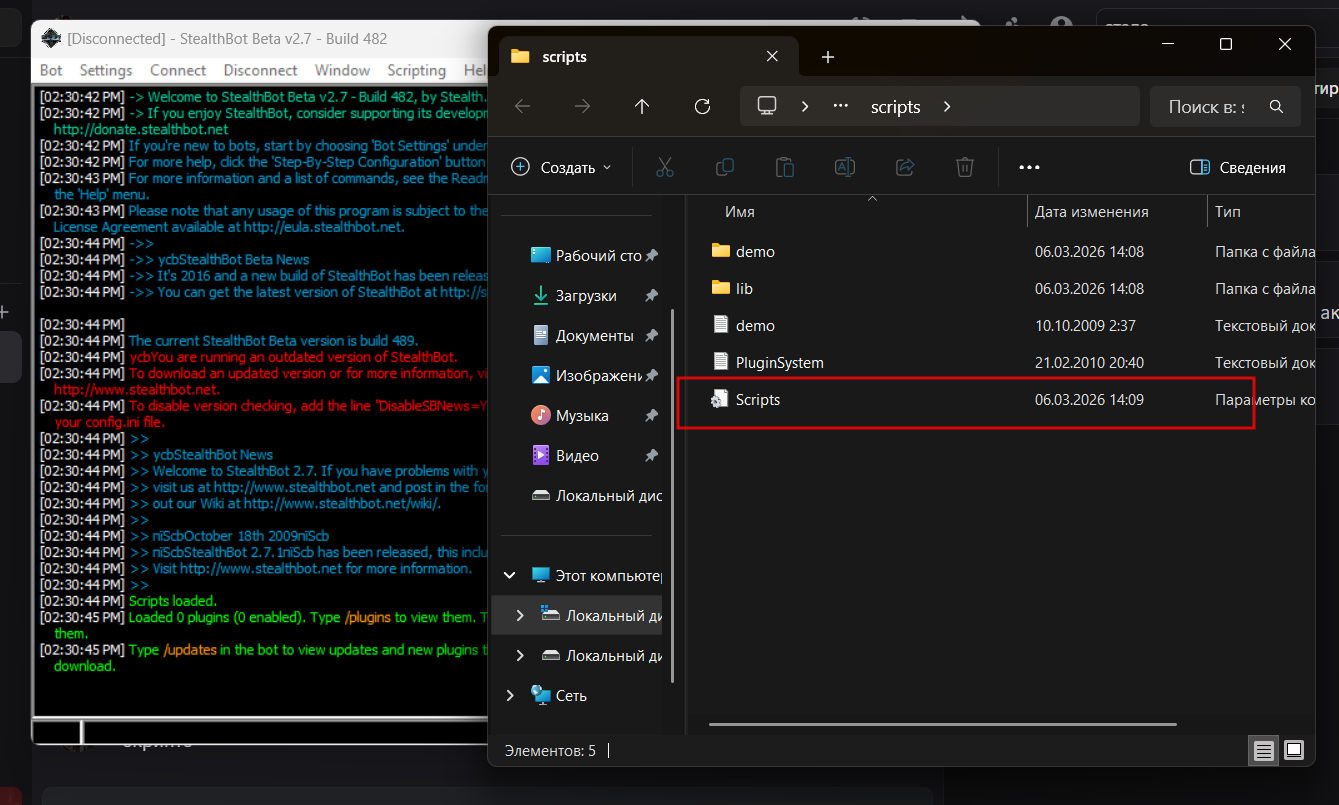Click the wide message input box in StealthBot
The image size is (1339, 805).
[x=284, y=732]
